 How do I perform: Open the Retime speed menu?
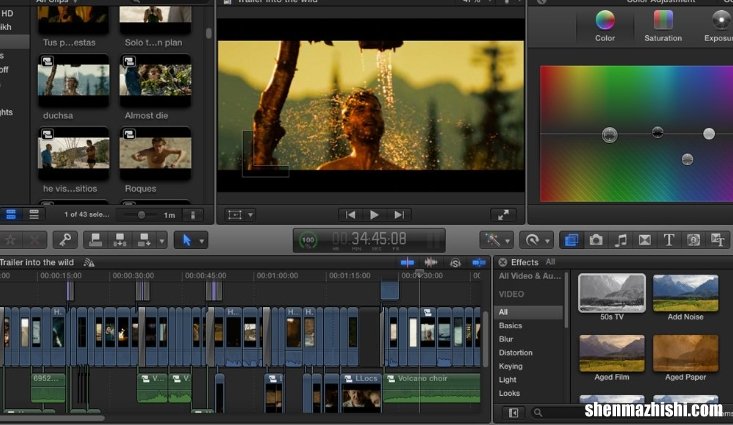coord(536,240)
